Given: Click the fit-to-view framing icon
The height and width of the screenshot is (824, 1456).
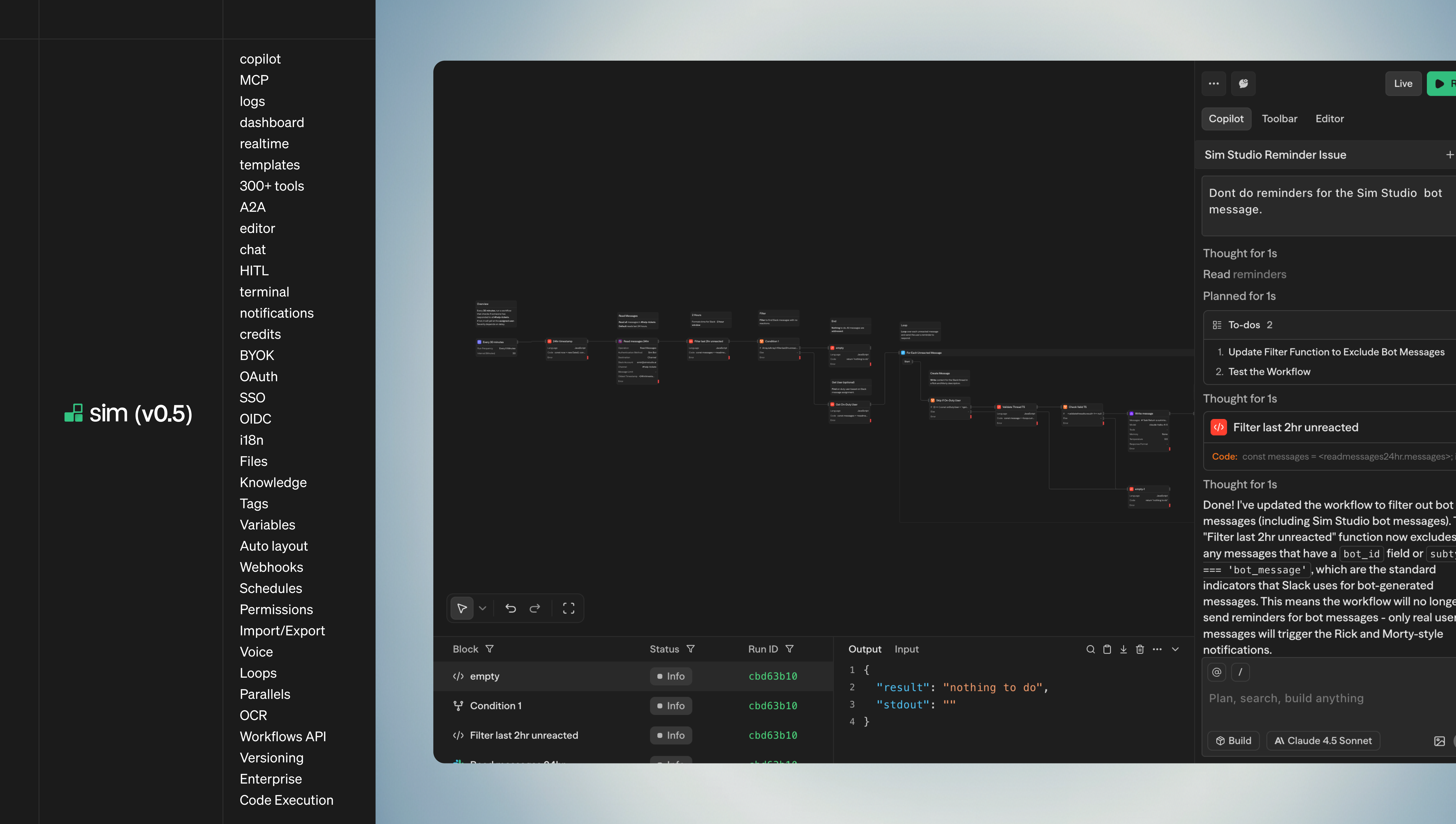Looking at the screenshot, I should point(568,608).
